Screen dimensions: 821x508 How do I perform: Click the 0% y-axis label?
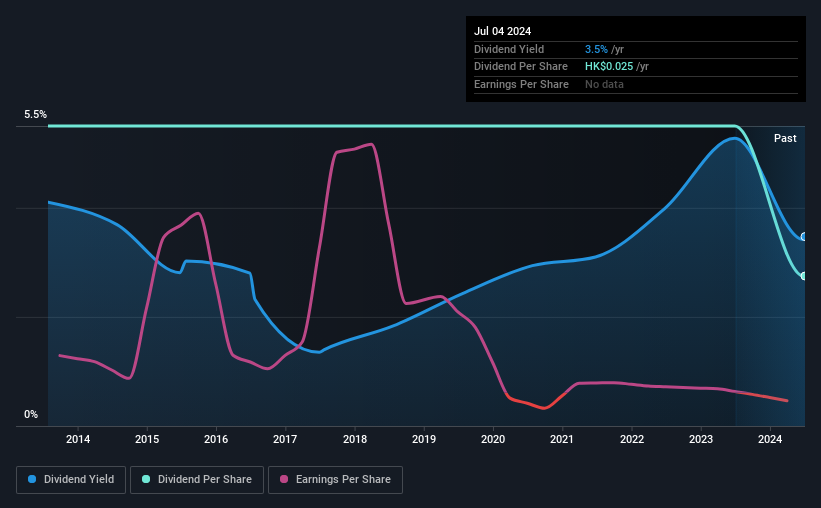[x=31, y=414]
